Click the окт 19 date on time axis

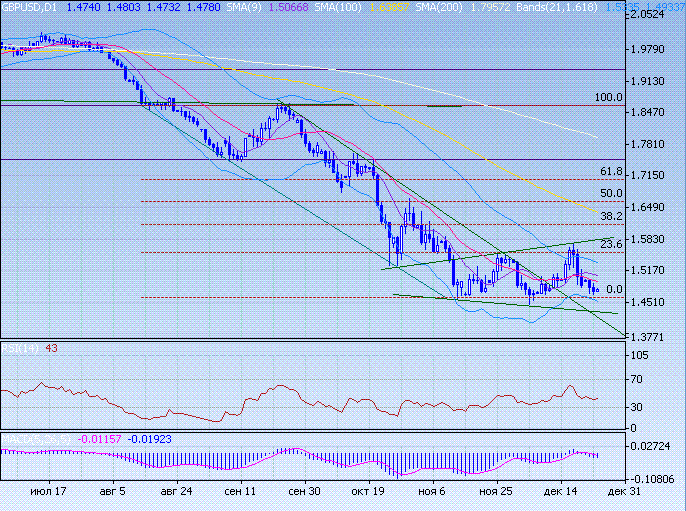366,492
